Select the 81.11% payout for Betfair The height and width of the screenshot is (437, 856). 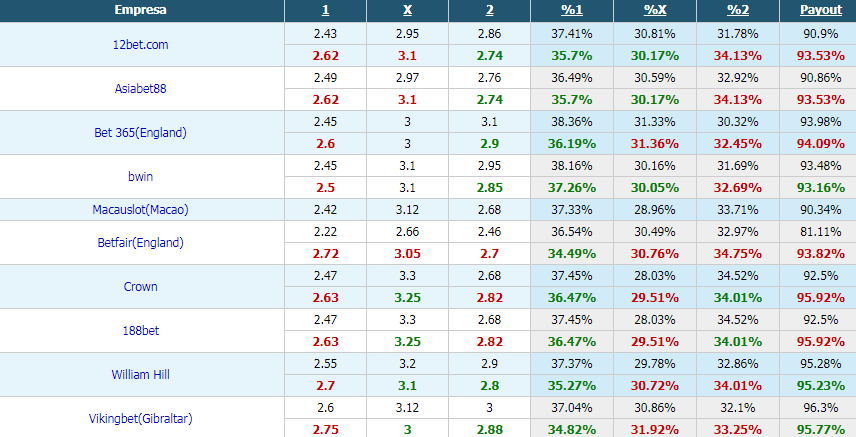click(821, 232)
